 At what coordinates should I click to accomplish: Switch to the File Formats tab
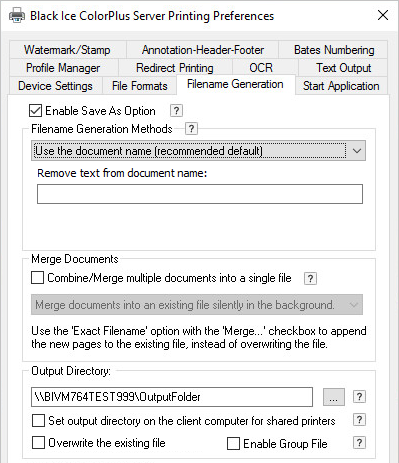tap(140, 86)
